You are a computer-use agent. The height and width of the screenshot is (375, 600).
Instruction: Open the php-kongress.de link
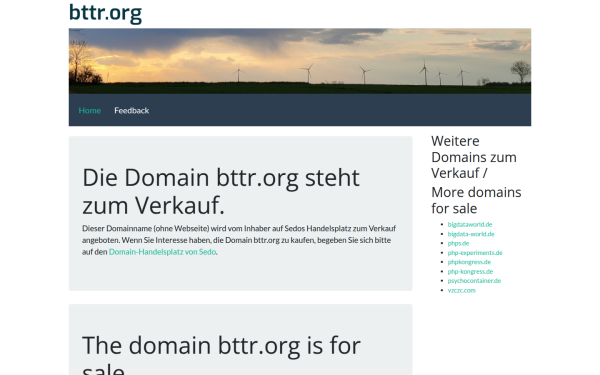(470, 271)
